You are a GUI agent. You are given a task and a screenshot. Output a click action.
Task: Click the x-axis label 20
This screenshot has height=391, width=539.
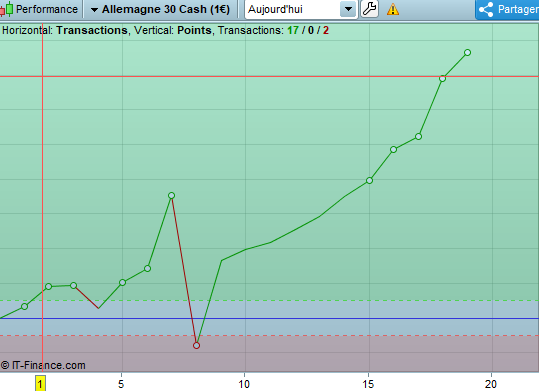coord(491,384)
